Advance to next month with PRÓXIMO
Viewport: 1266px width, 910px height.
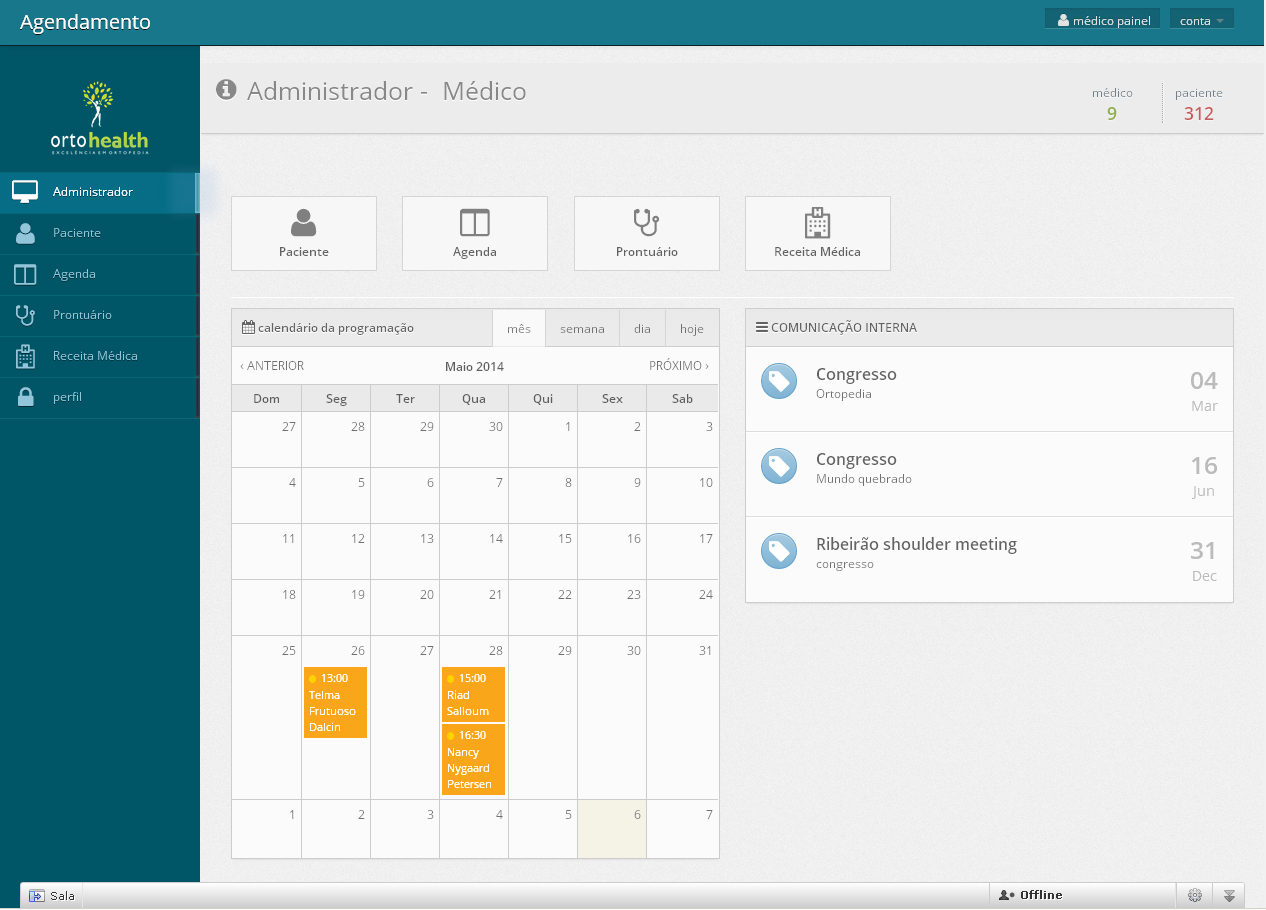678,366
